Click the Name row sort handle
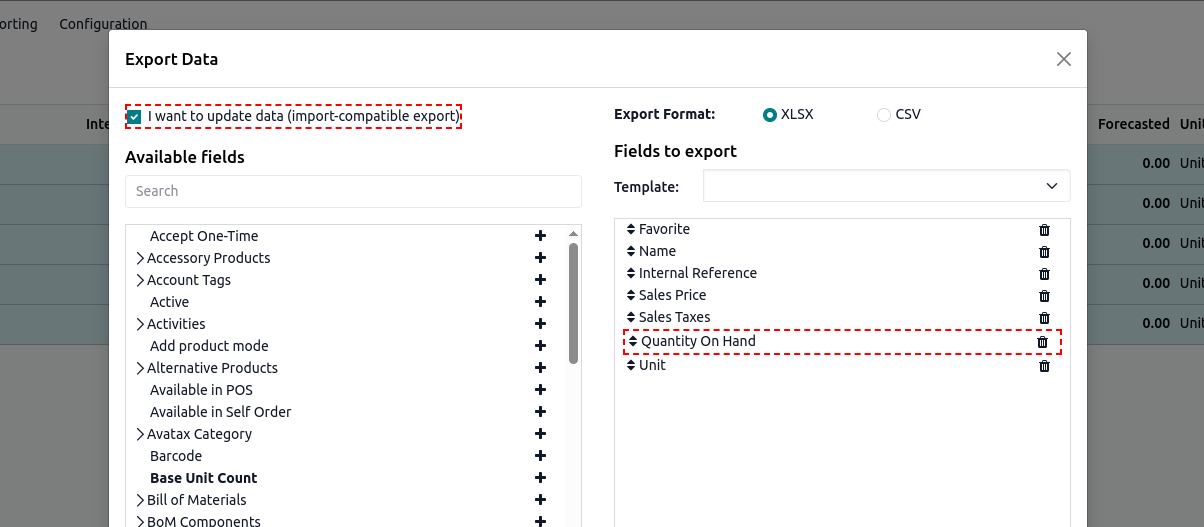Image resolution: width=1204 pixels, height=527 pixels. (x=631, y=251)
